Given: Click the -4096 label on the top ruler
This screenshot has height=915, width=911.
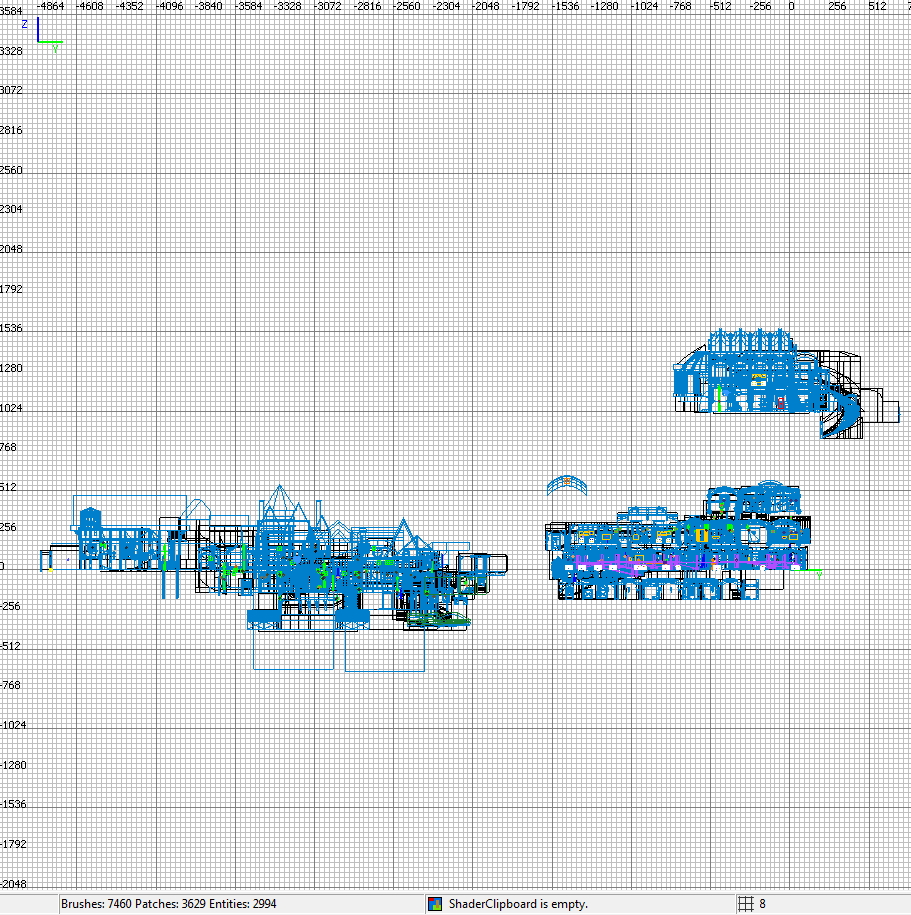Looking at the screenshot, I should [169, 6].
